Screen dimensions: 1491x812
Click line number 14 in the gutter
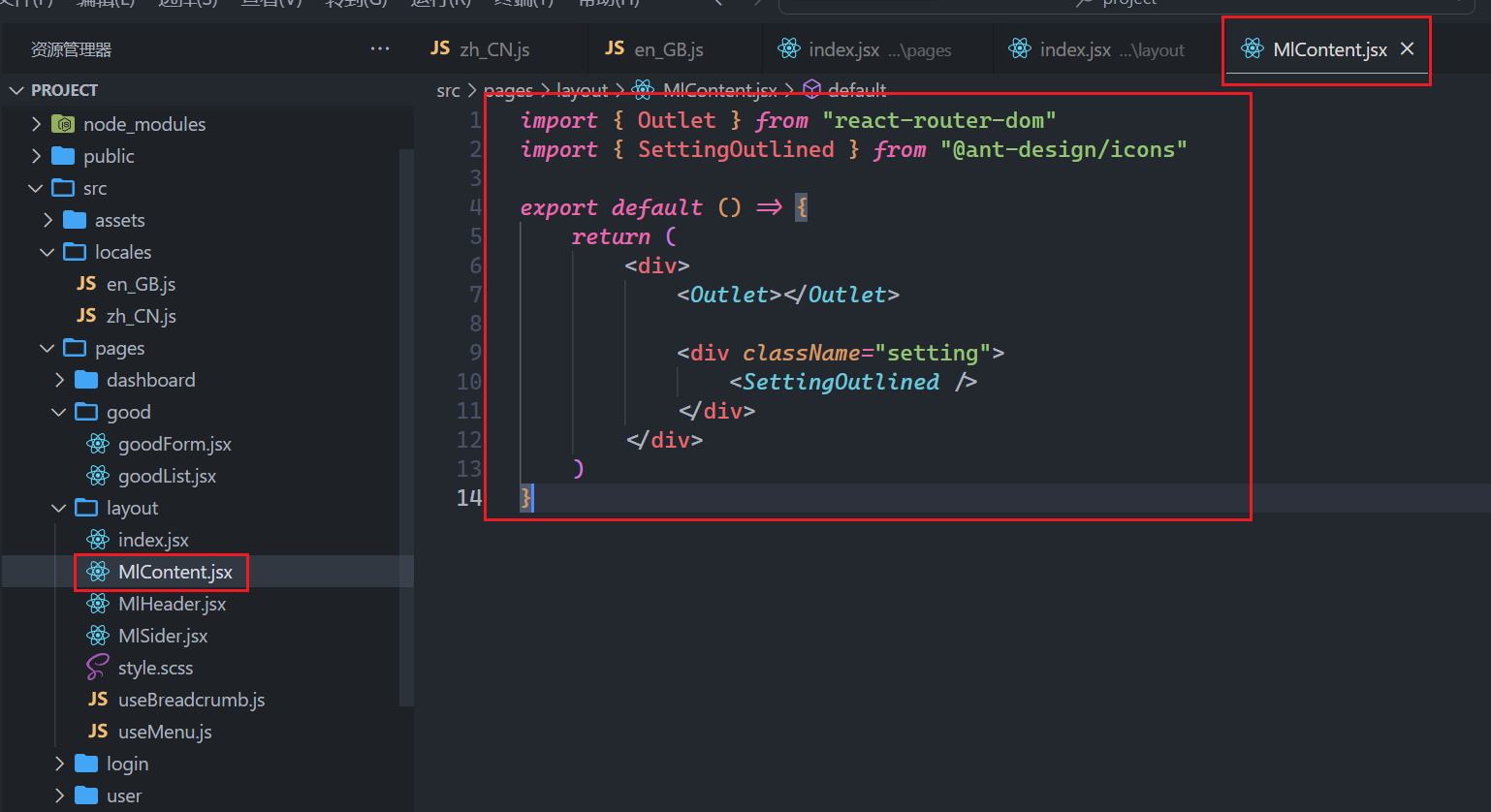(x=469, y=498)
